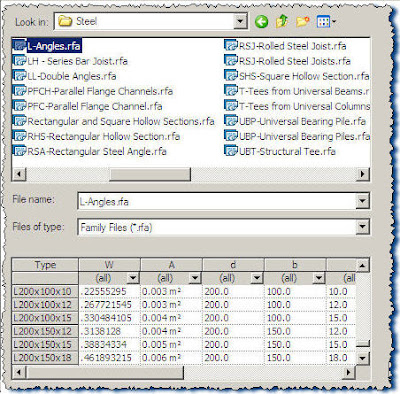Open the d column filter dropdown

point(257,278)
